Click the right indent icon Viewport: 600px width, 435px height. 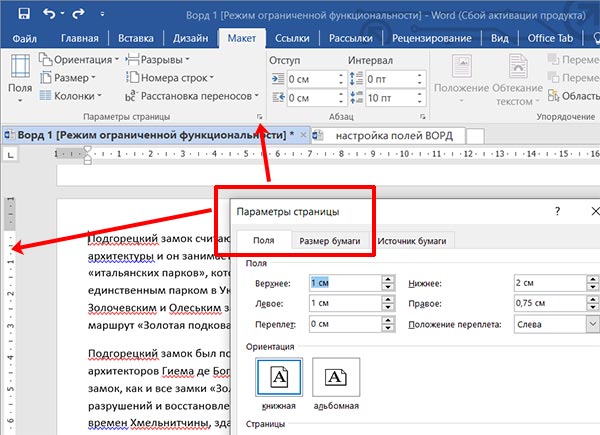[278, 98]
